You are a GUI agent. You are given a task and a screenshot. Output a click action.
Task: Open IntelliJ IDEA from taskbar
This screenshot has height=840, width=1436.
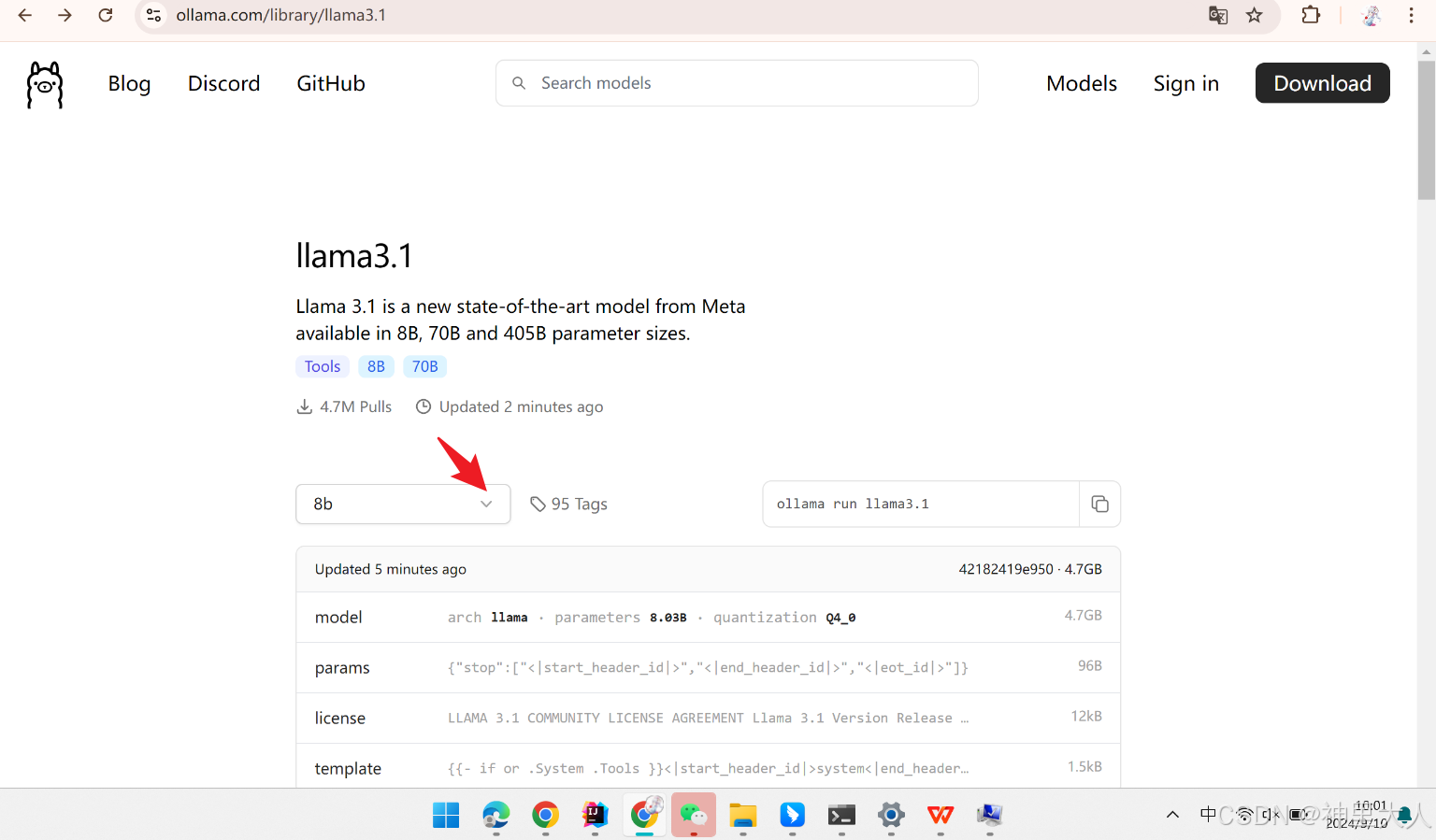tap(596, 815)
